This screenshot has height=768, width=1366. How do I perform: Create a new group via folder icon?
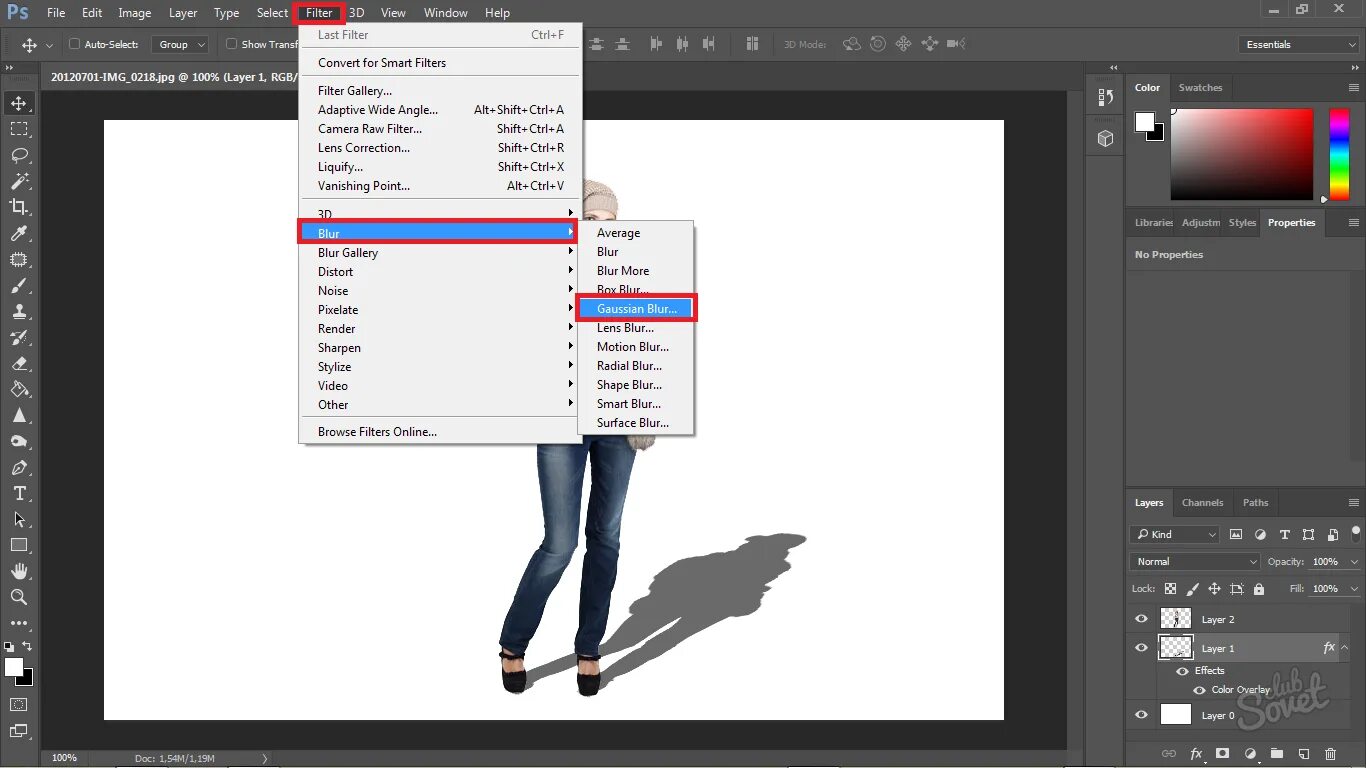click(1276, 754)
